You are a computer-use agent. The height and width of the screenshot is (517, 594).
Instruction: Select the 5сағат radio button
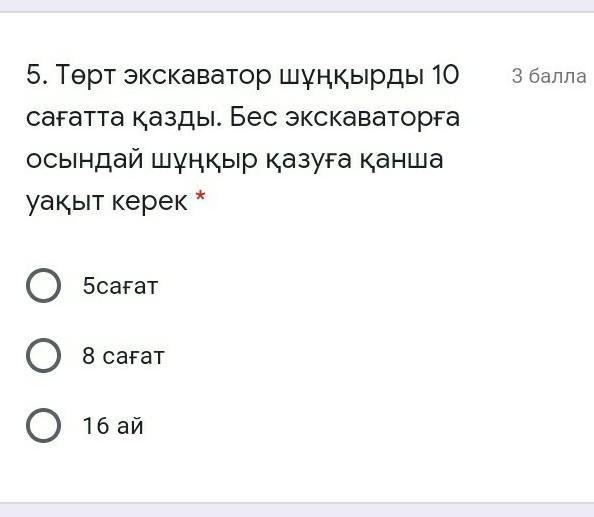click(43, 285)
